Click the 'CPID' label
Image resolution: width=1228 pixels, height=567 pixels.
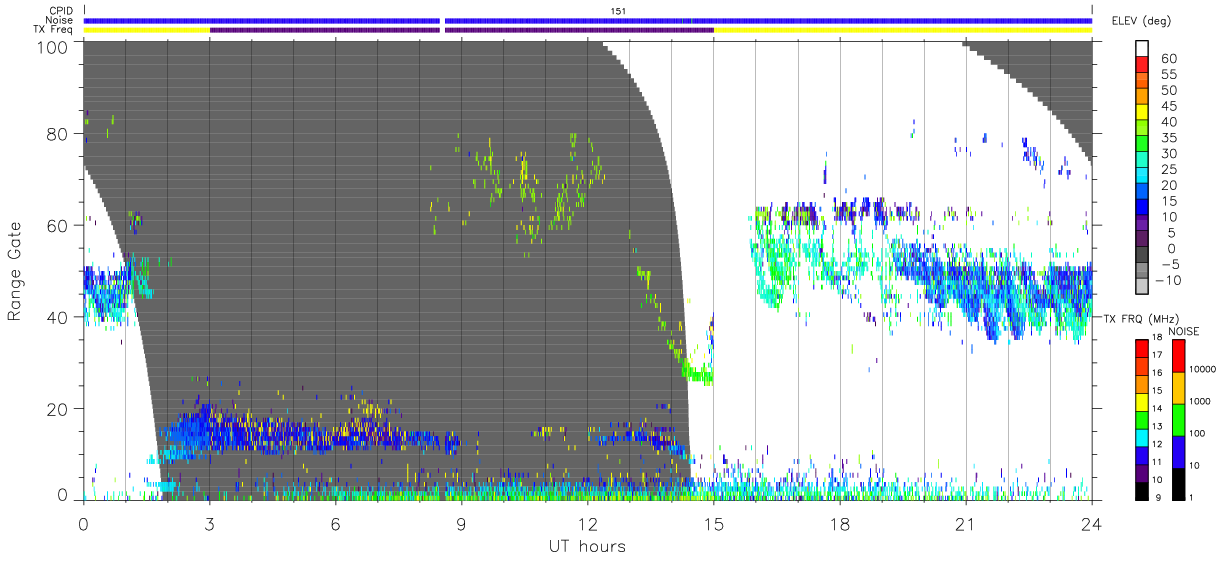62,11
